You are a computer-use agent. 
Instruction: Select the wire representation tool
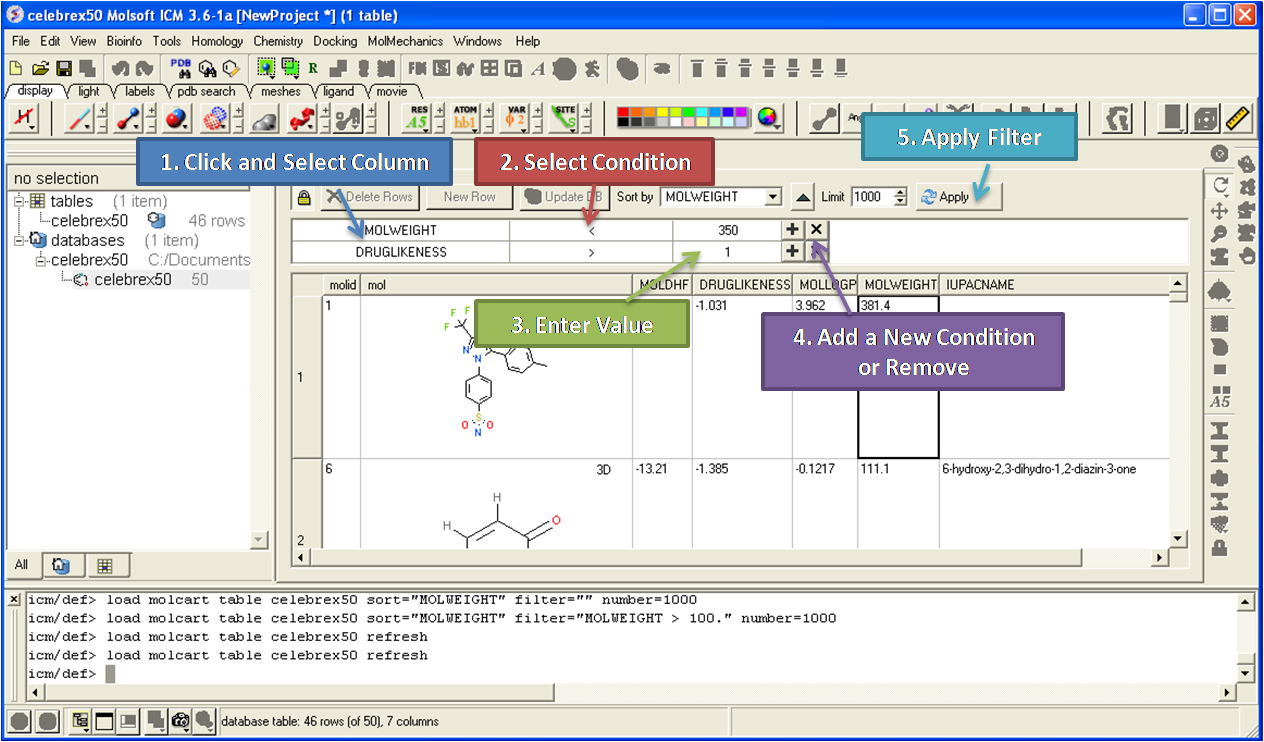coord(79,118)
